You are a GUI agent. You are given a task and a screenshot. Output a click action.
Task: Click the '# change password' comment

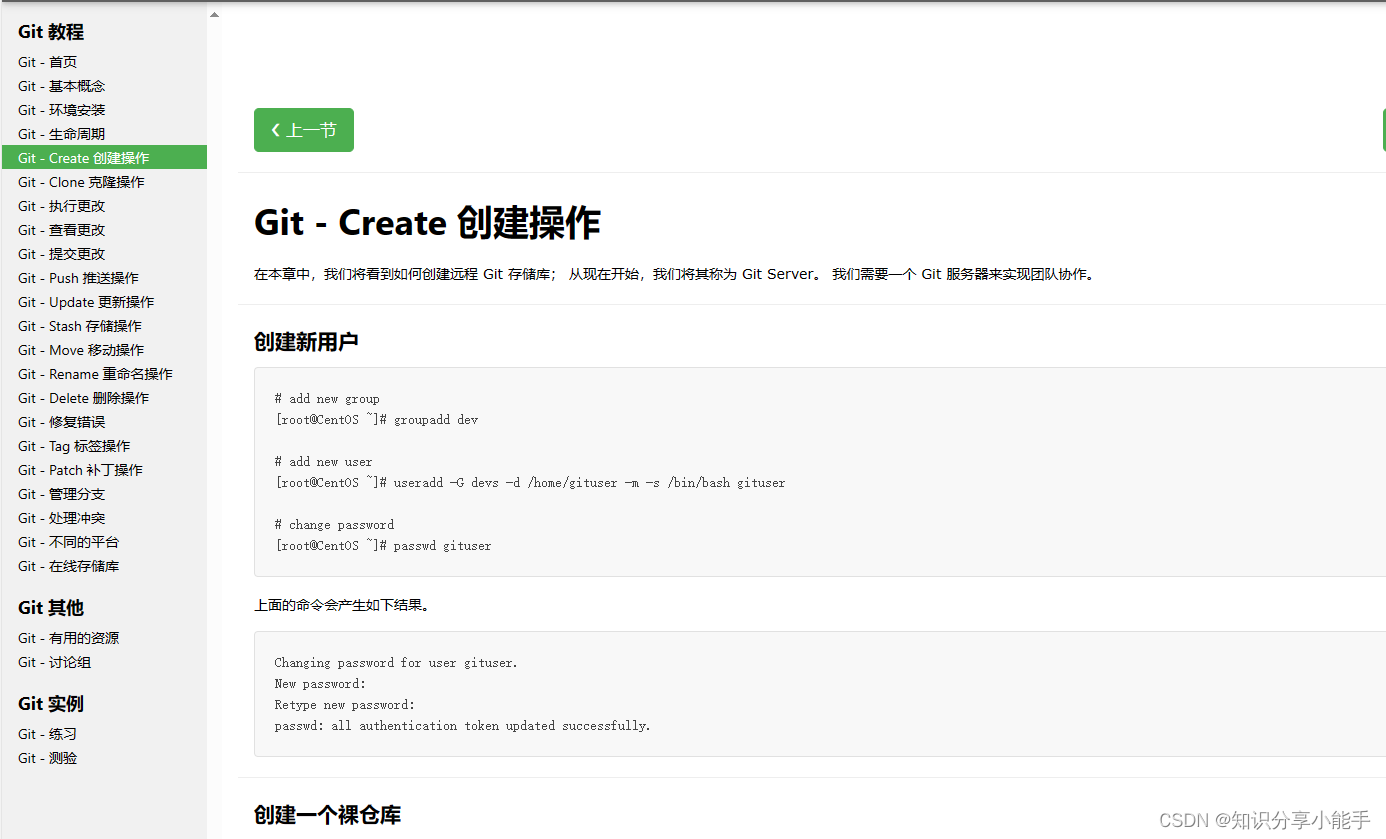click(334, 525)
